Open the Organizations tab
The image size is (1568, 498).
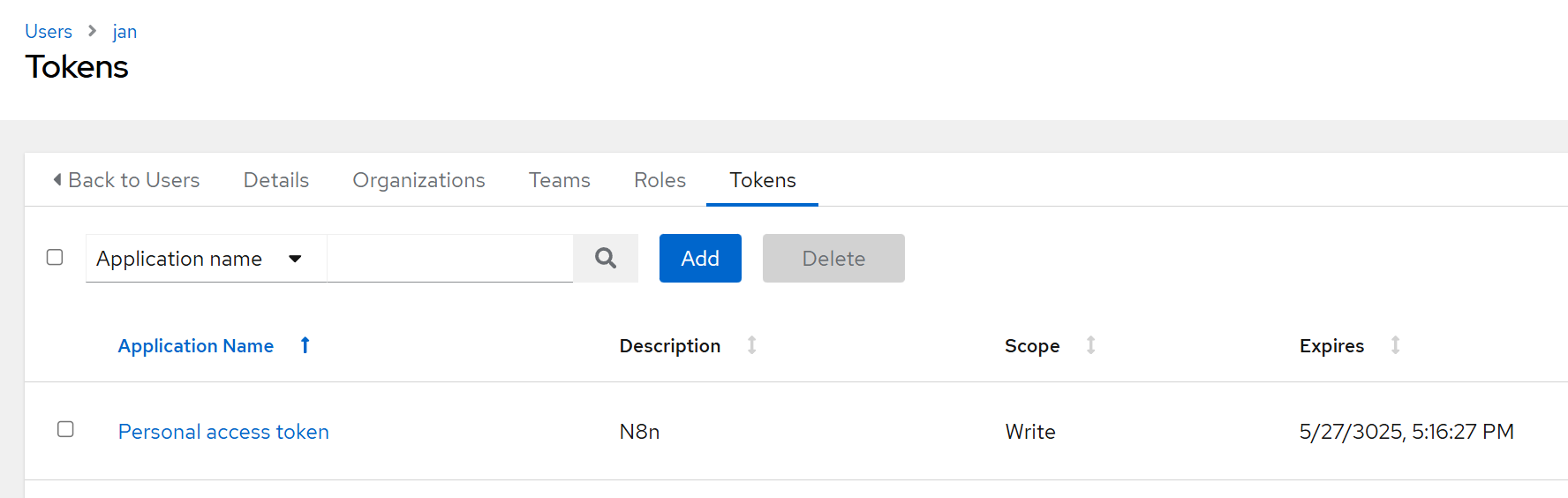tap(418, 180)
